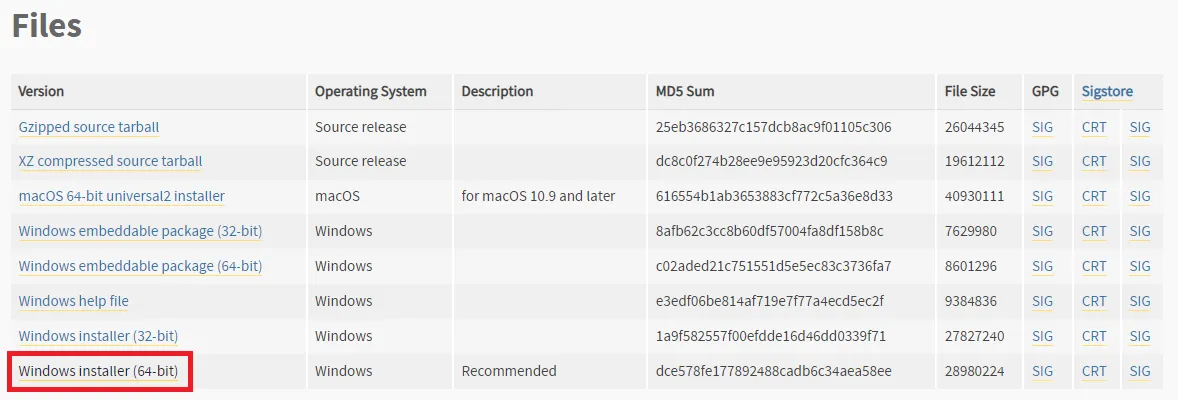This screenshot has width=1178, height=400.
Task: Open Sigstore CRT for Gzipped source tarball
Action: 1094,127
